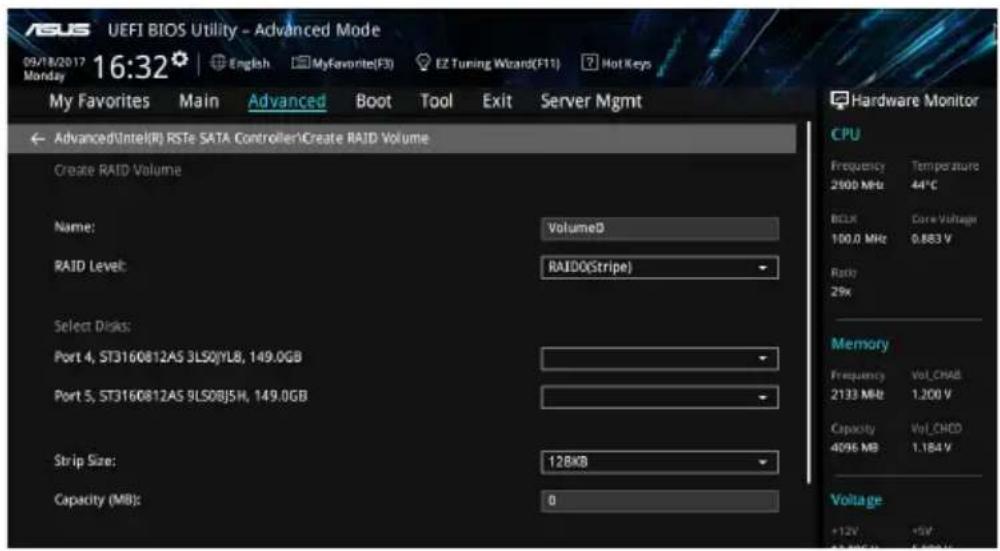Click the 'RAID Level:' label
Image resolution: width=1000 pixels, height=551 pixels.
pos(90,267)
